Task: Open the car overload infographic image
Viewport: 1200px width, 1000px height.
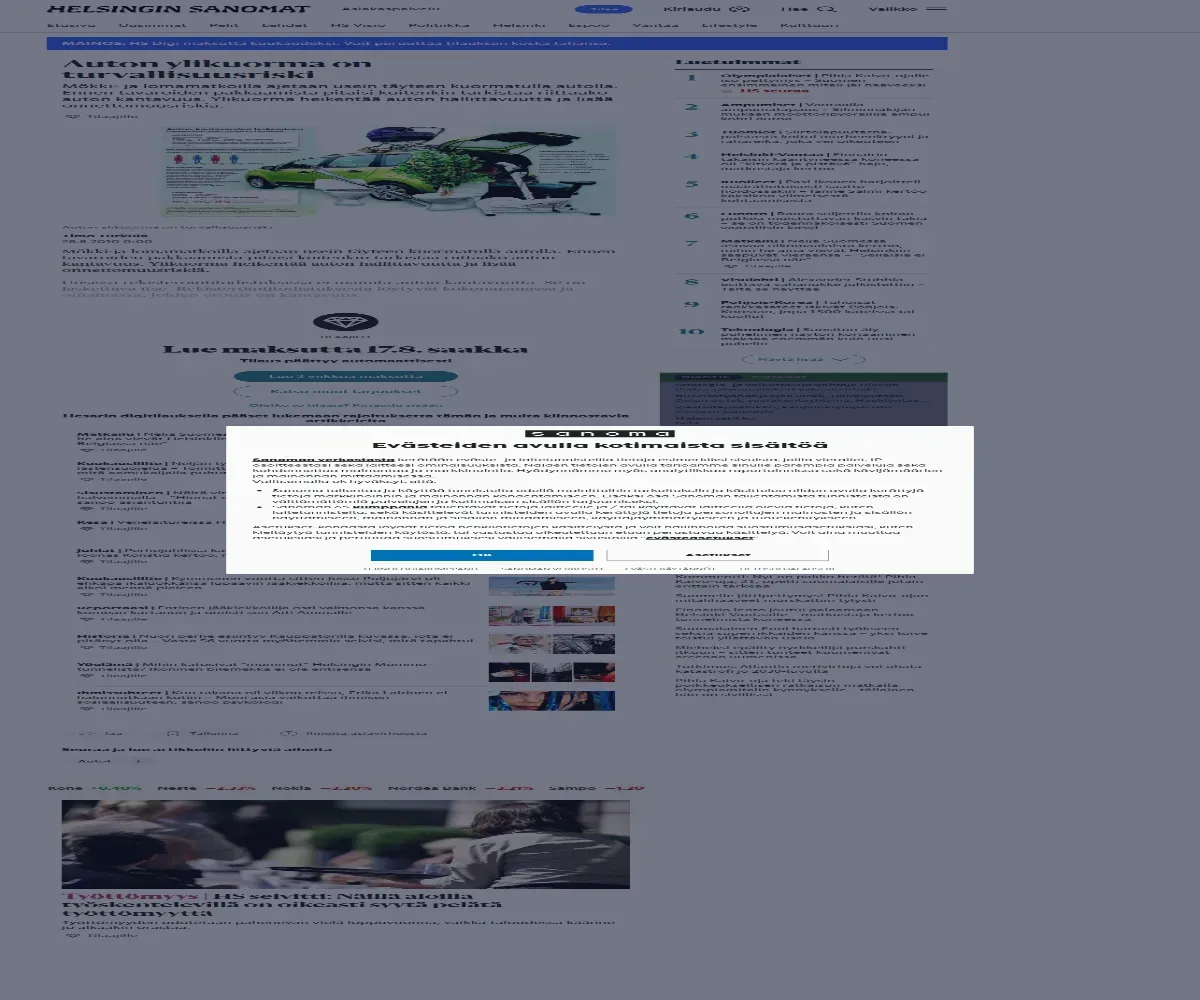Action: 388,170
